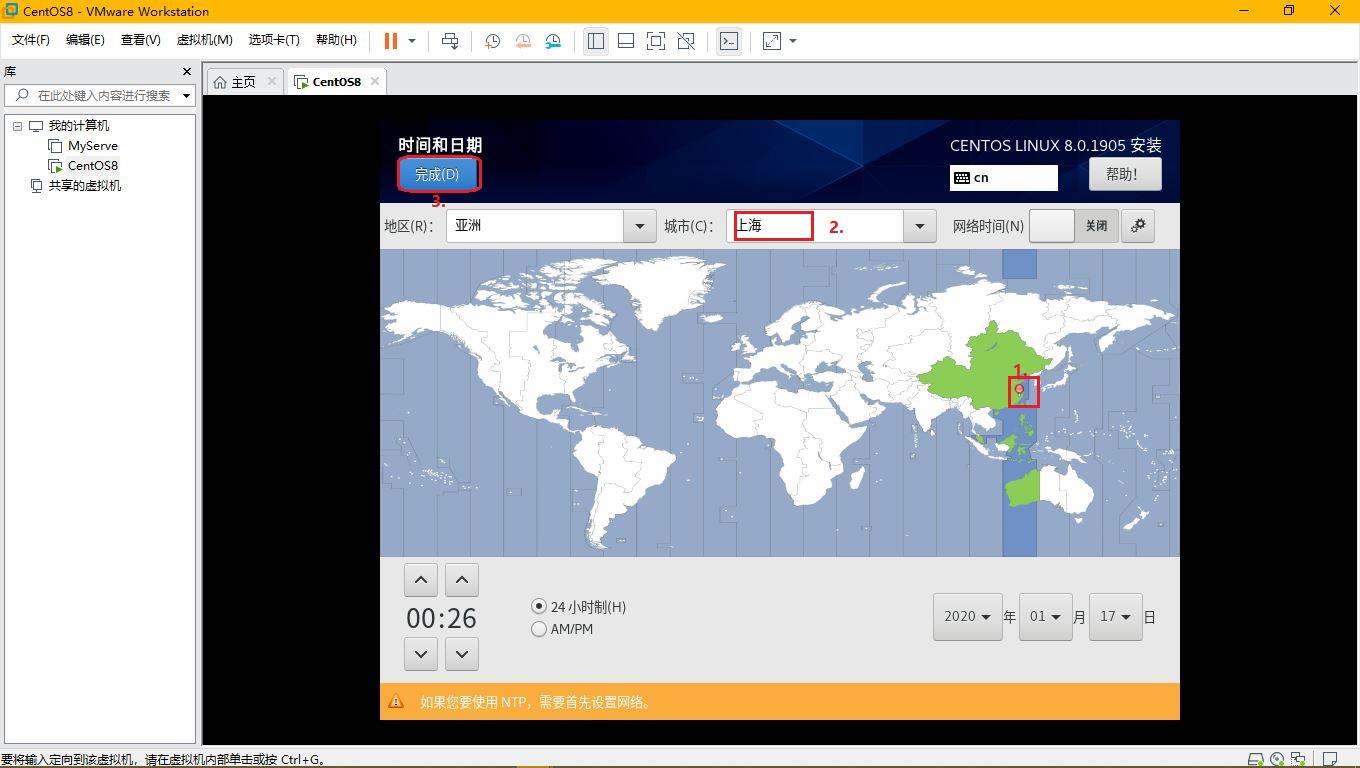
Task: Send Ctrl+Alt+Del to the virtual machine
Action: coord(450,41)
